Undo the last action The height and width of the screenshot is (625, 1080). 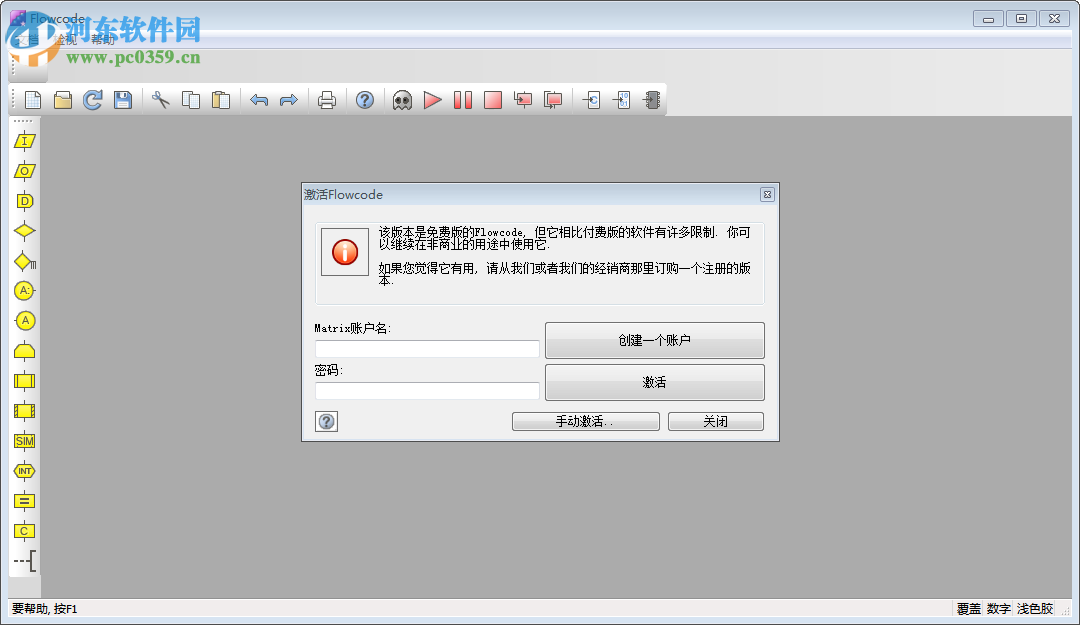pos(259,99)
